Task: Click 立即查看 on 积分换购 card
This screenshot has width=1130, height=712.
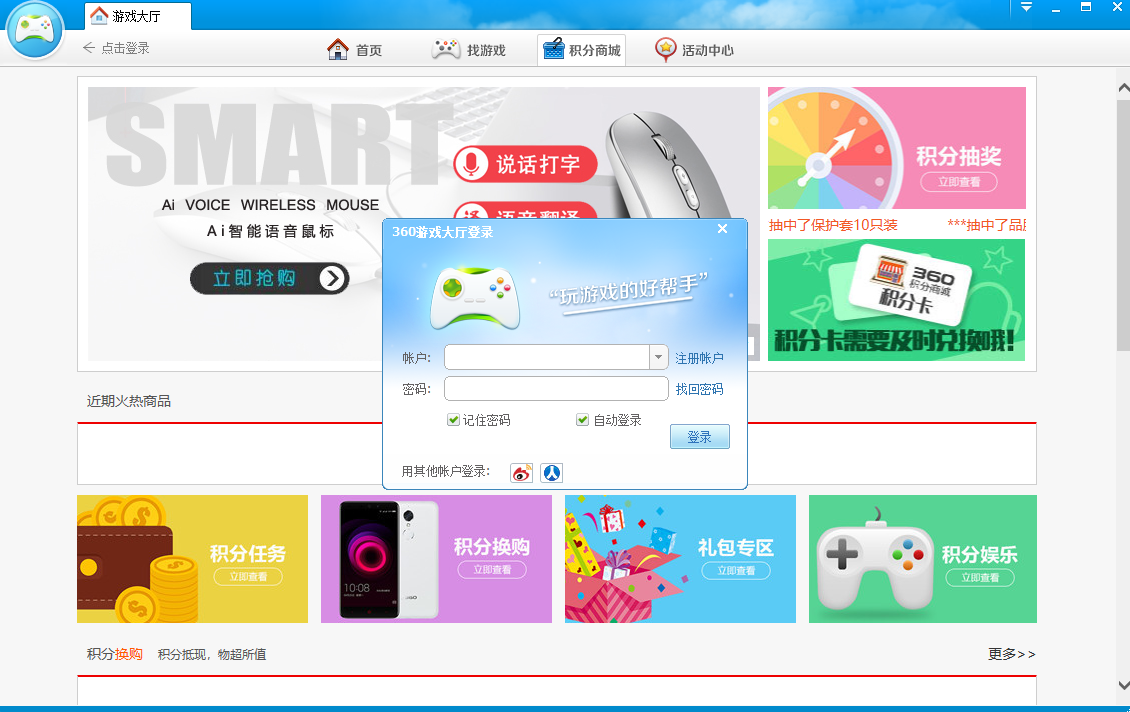Action: (492, 569)
